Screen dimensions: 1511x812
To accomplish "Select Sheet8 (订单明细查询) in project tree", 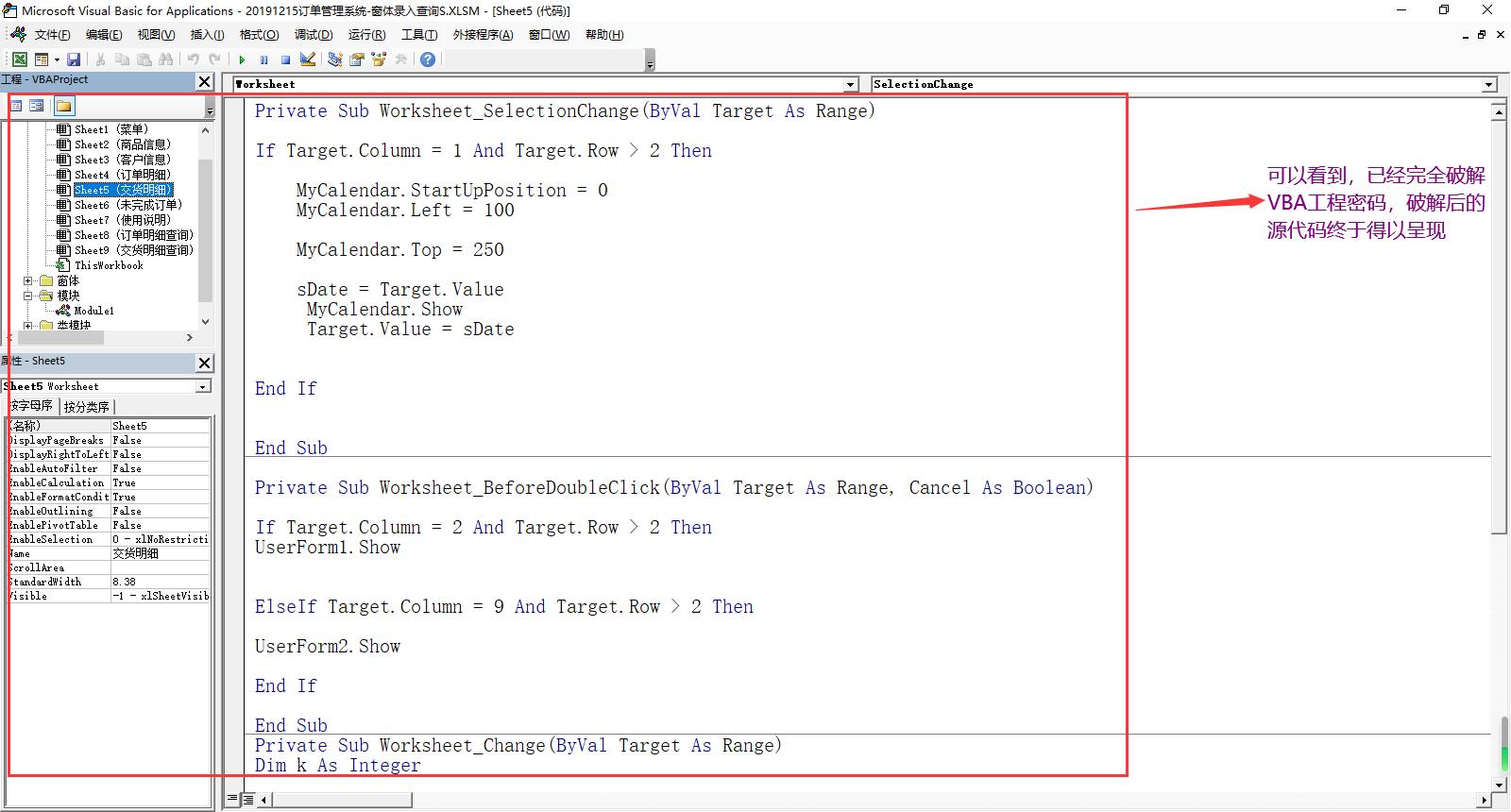I will point(133,235).
